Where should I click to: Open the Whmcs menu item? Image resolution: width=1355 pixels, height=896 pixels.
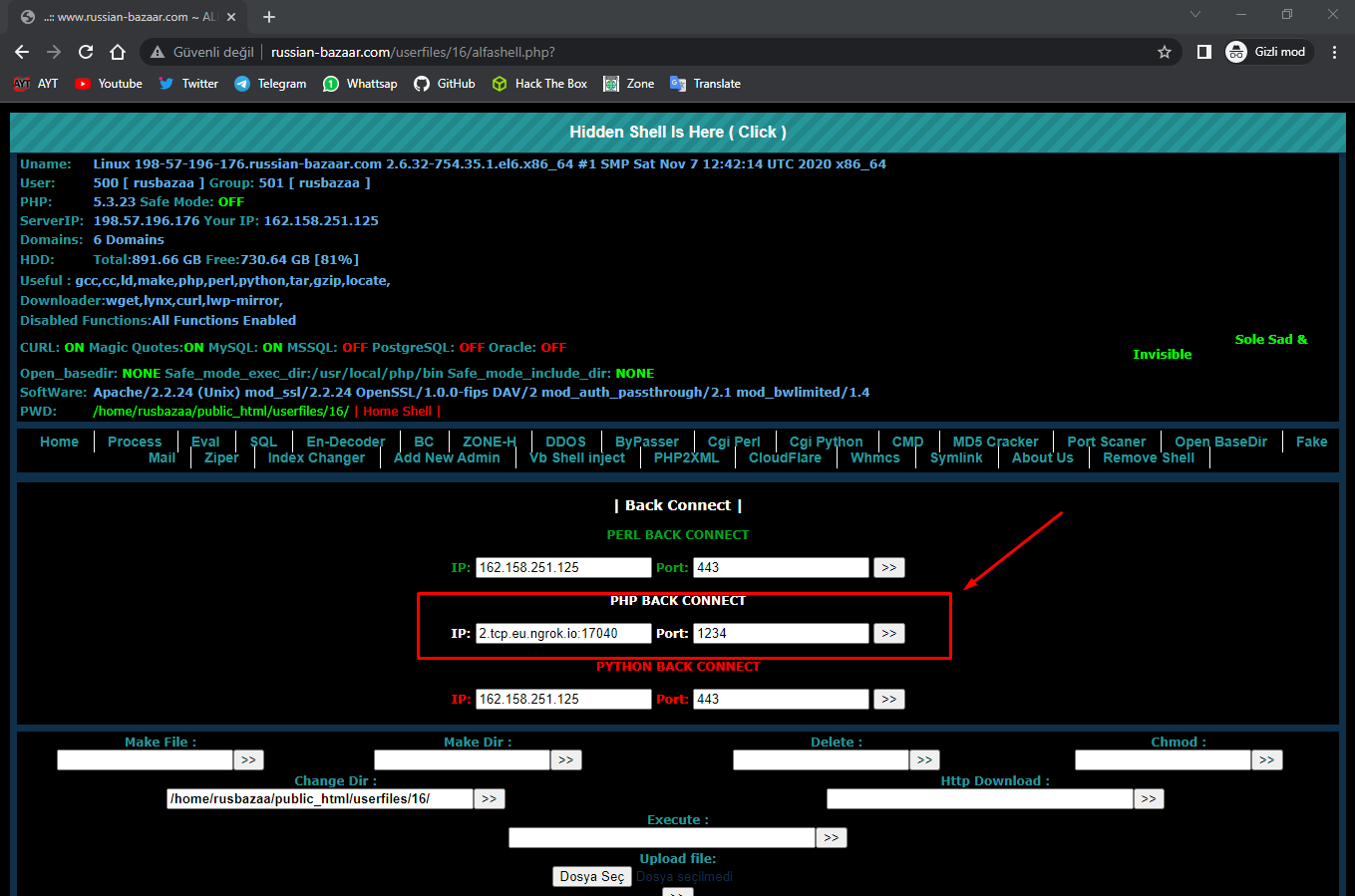tap(875, 457)
